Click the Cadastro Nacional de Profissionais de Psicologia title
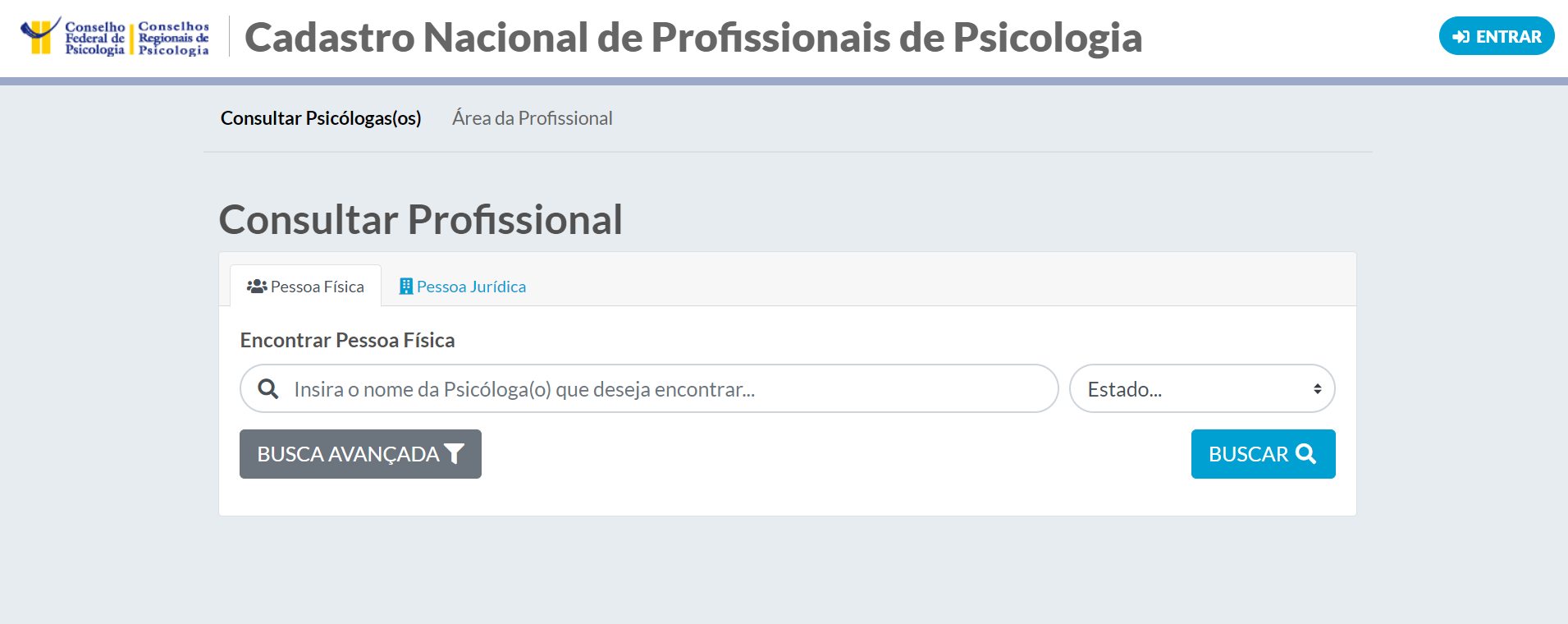The width and height of the screenshot is (1568, 624). click(693, 38)
